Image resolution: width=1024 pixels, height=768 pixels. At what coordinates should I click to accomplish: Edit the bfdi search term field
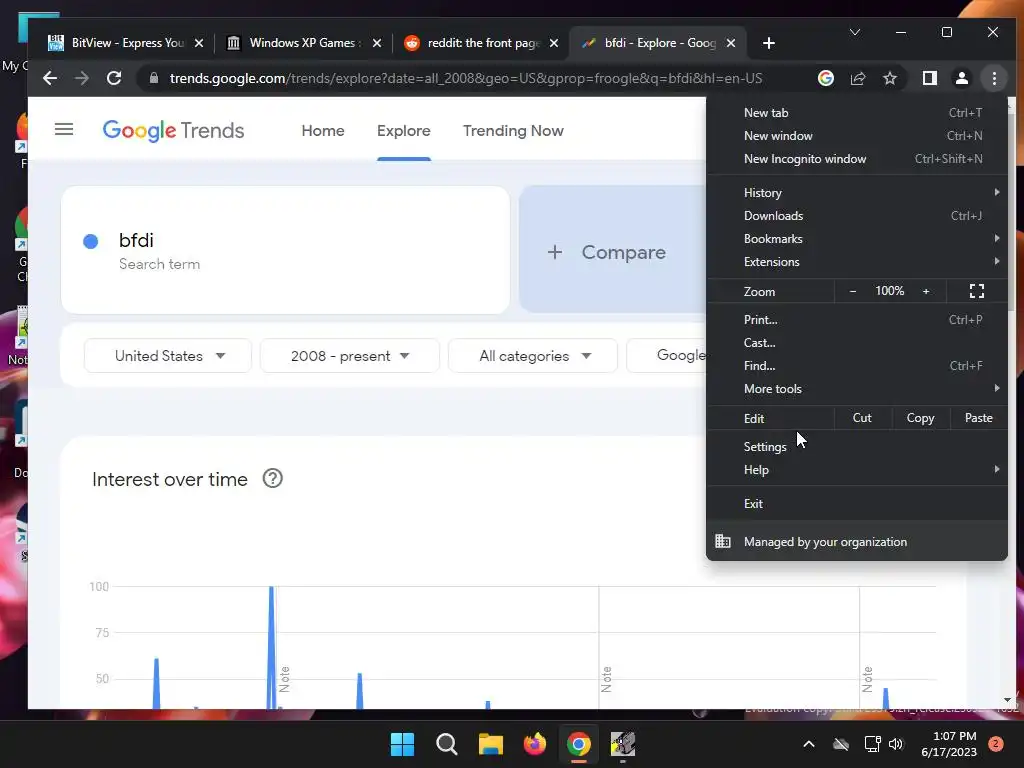pos(285,250)
